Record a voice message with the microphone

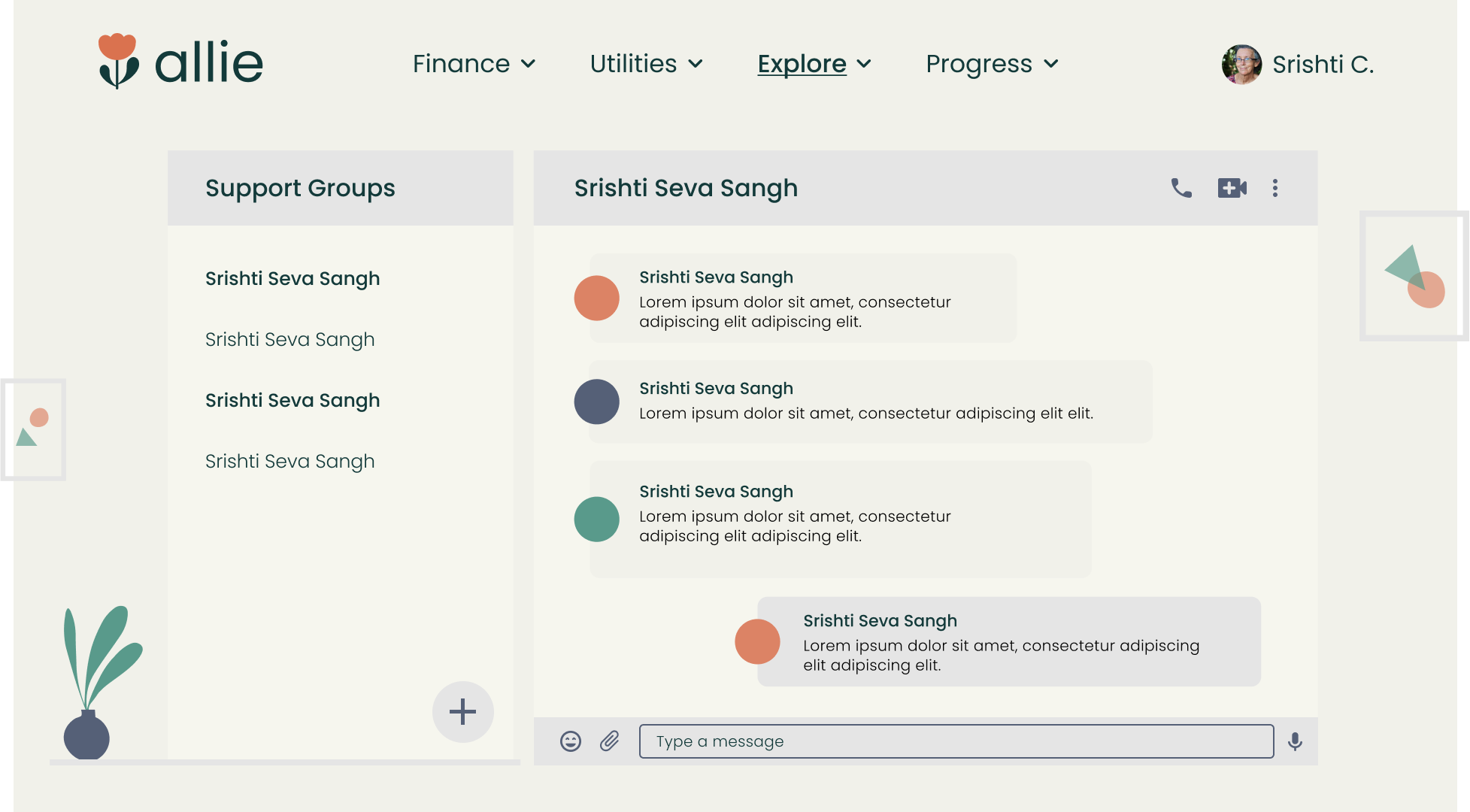click(x=1295, y=741)
